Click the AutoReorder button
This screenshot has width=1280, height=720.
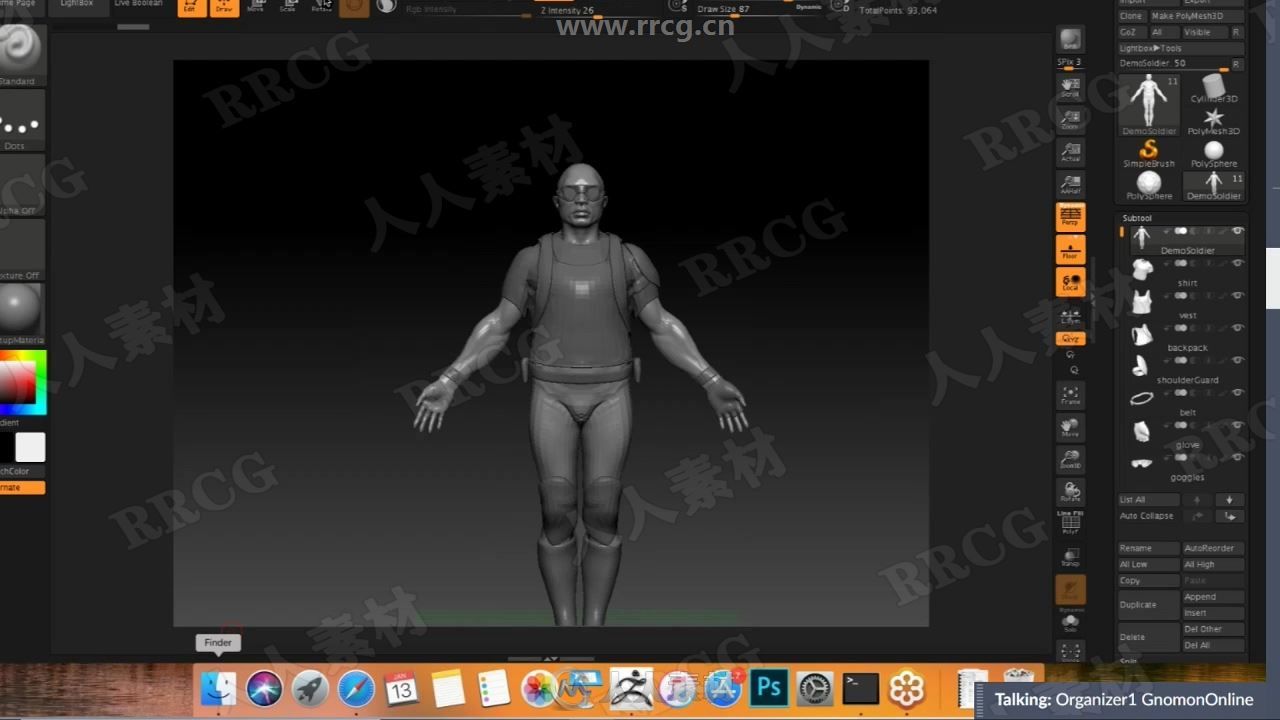[1213, 548]
